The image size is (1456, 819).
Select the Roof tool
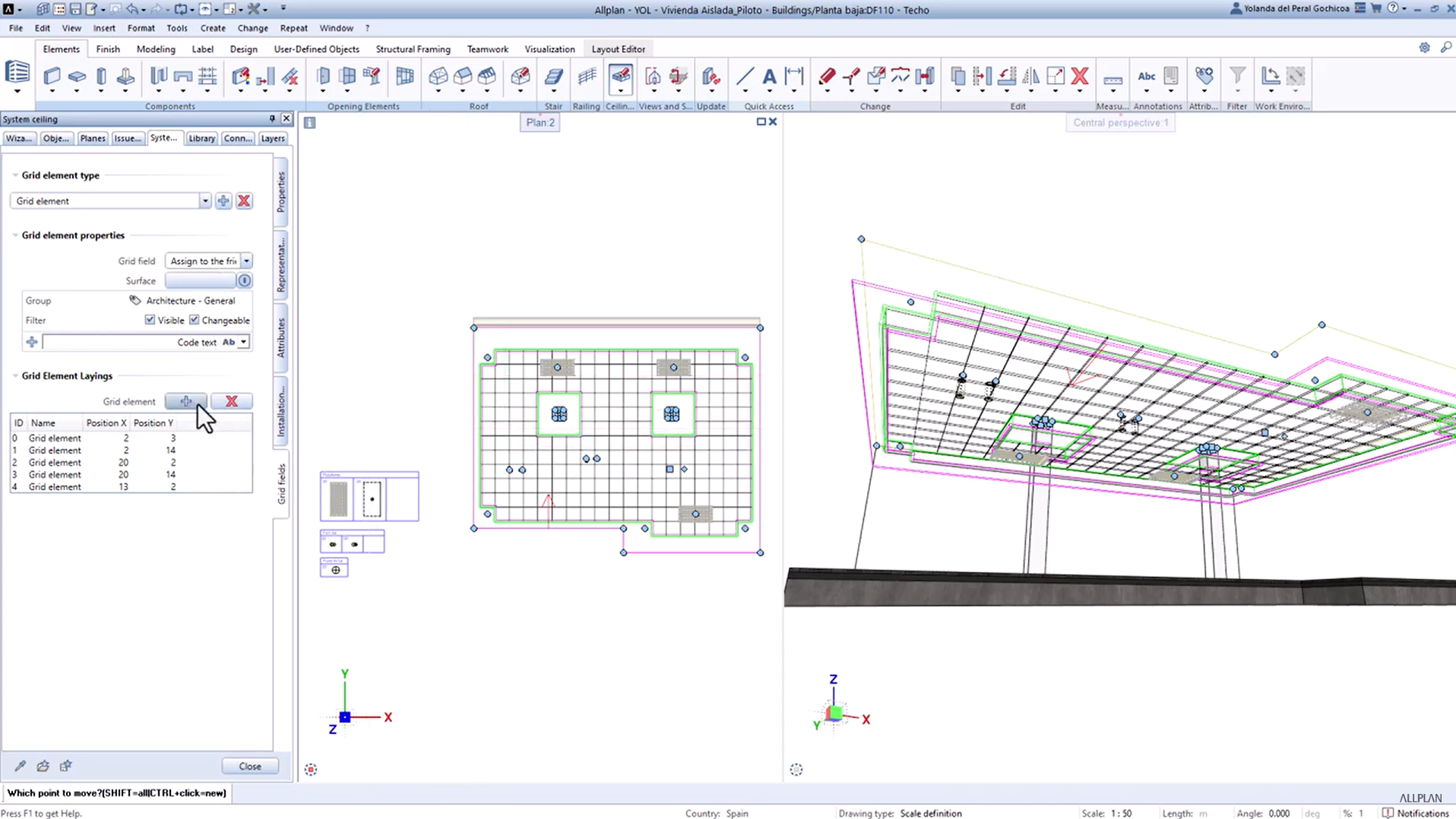[x=439, y=76]
